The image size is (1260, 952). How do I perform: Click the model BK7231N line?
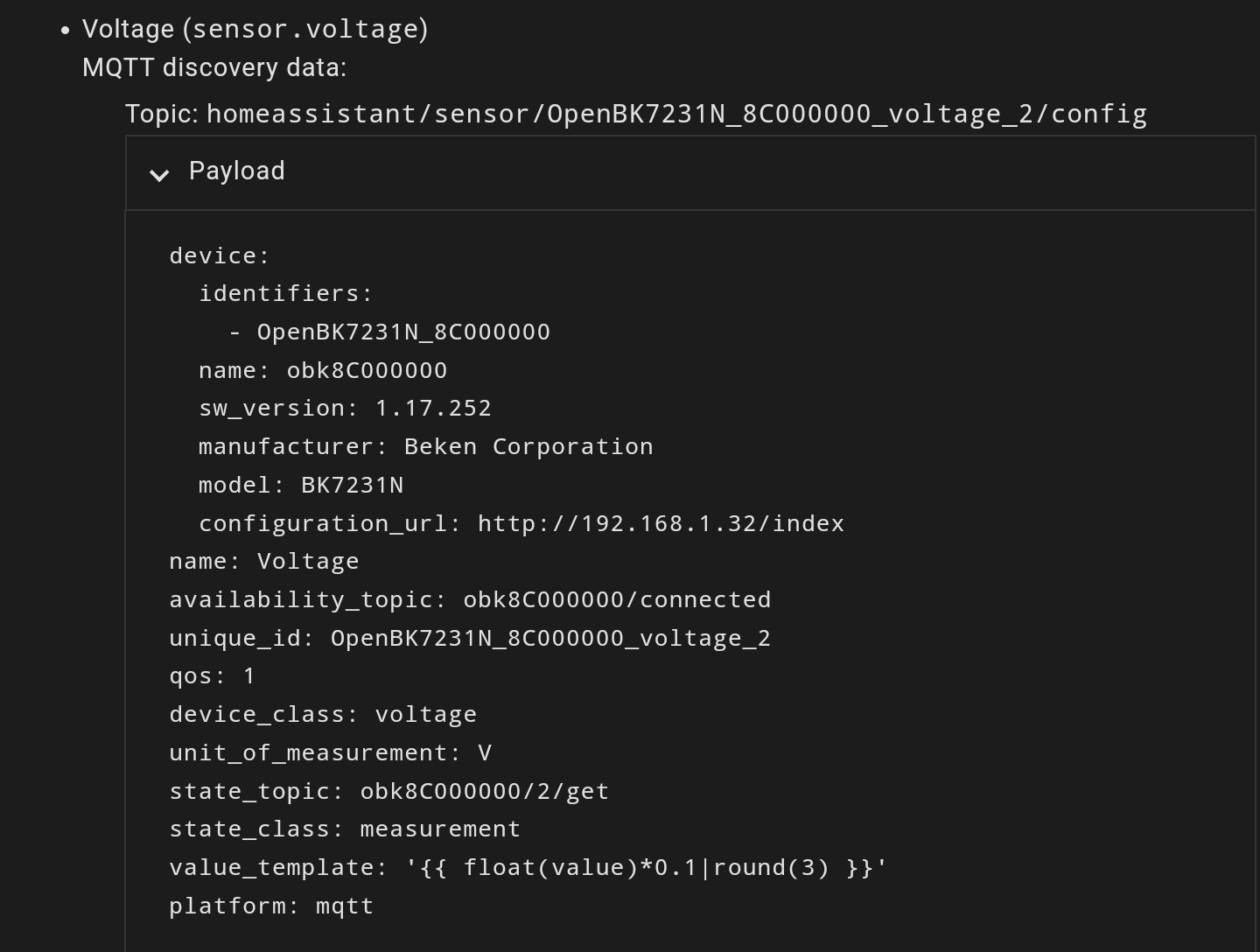[x=301, y=485]
